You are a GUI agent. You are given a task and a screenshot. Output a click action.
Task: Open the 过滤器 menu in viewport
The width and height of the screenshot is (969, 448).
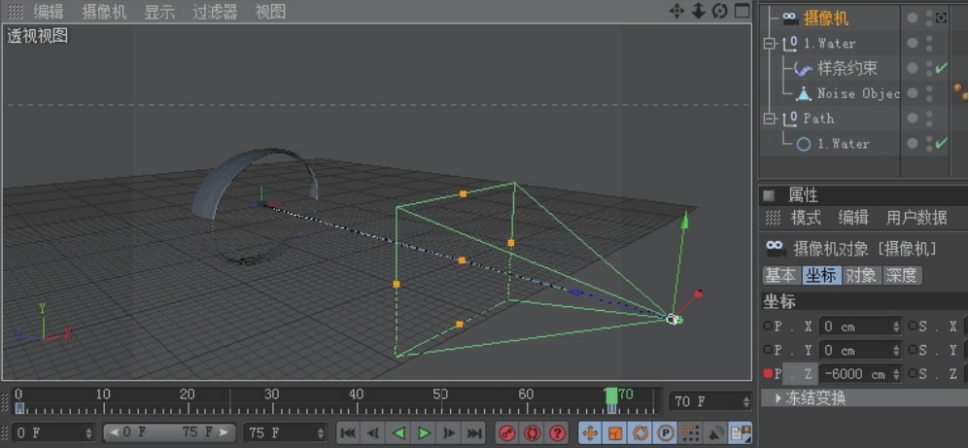tap(215, 12)
